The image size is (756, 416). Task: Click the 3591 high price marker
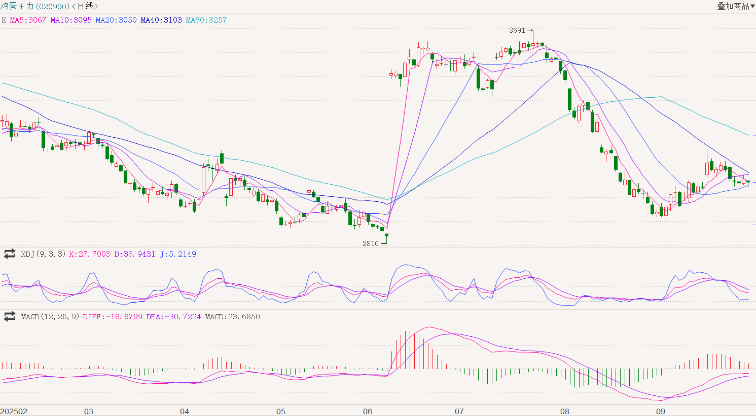[x=517, y=31]
